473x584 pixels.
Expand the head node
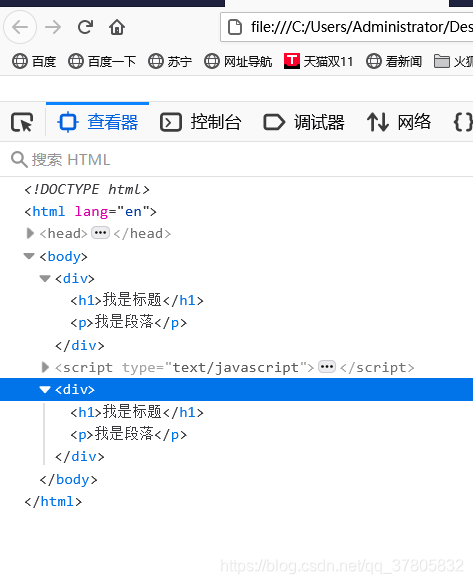pyautogui.click(x=30, y=234)
